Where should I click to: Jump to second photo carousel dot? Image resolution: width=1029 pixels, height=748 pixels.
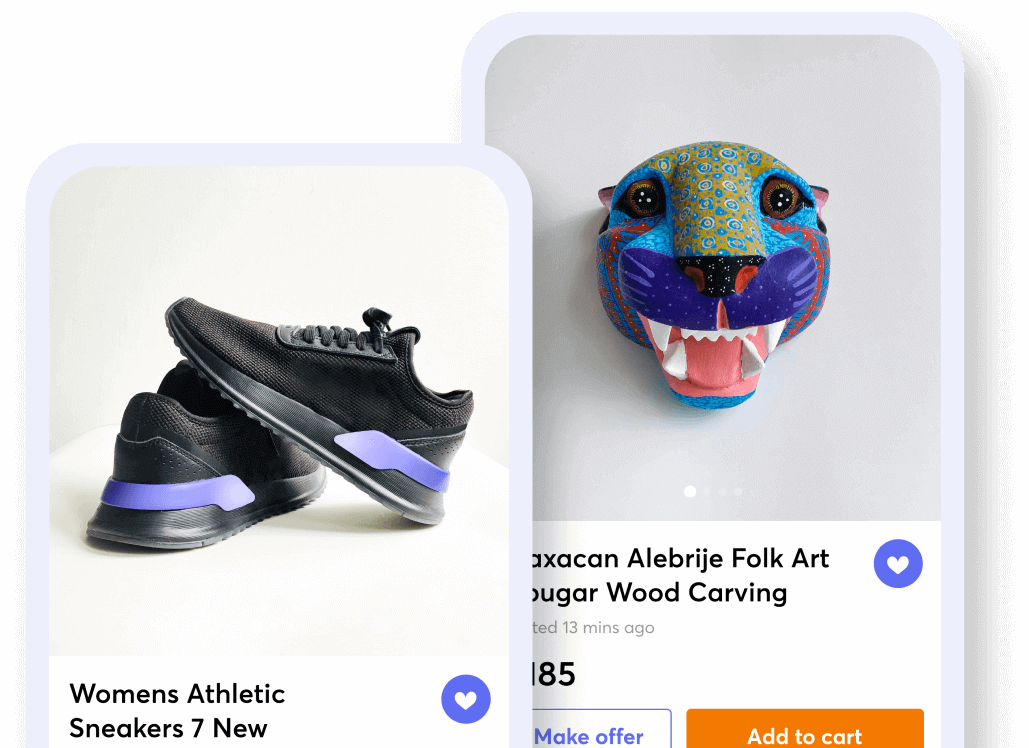click(707, 492)
